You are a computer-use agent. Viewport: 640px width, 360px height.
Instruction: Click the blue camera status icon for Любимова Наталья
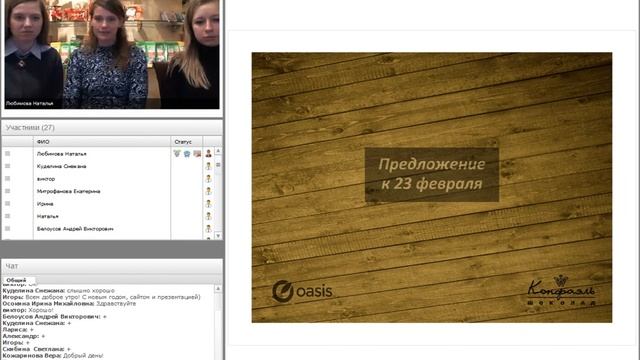coord(187,153)
